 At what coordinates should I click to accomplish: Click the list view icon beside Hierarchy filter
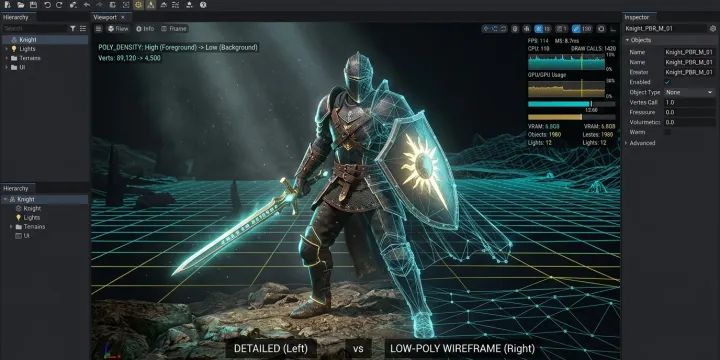pyautogui.click(x=83, y=28)
